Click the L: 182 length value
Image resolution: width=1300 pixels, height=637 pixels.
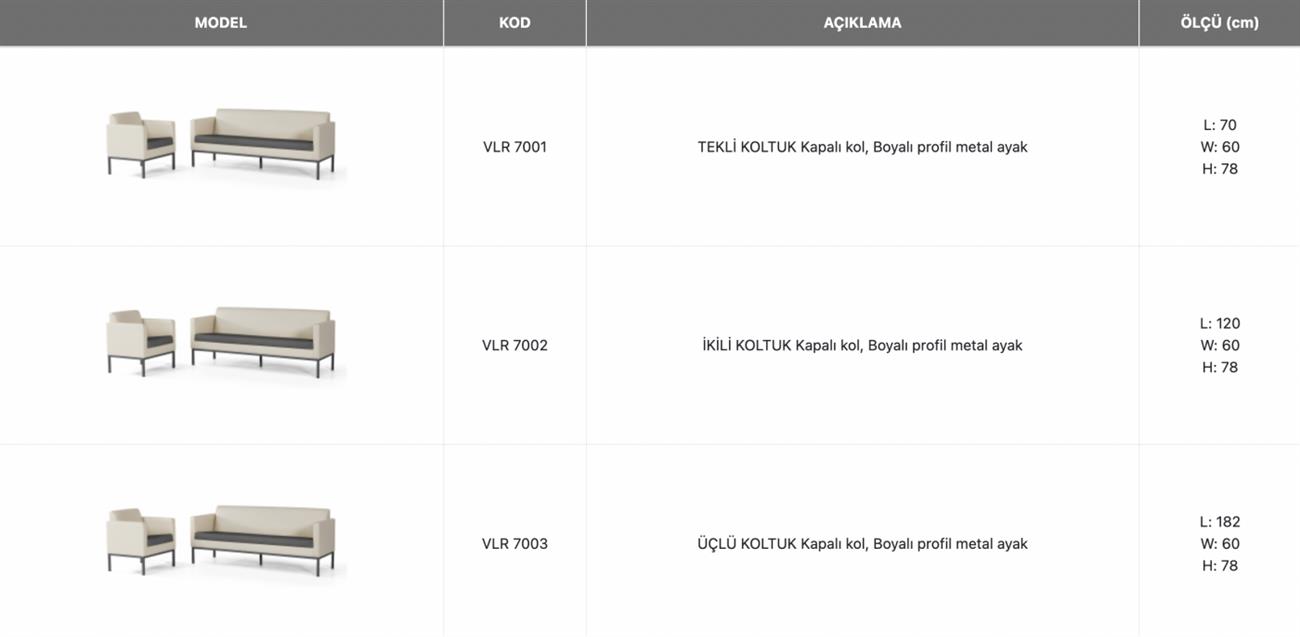1220,522
